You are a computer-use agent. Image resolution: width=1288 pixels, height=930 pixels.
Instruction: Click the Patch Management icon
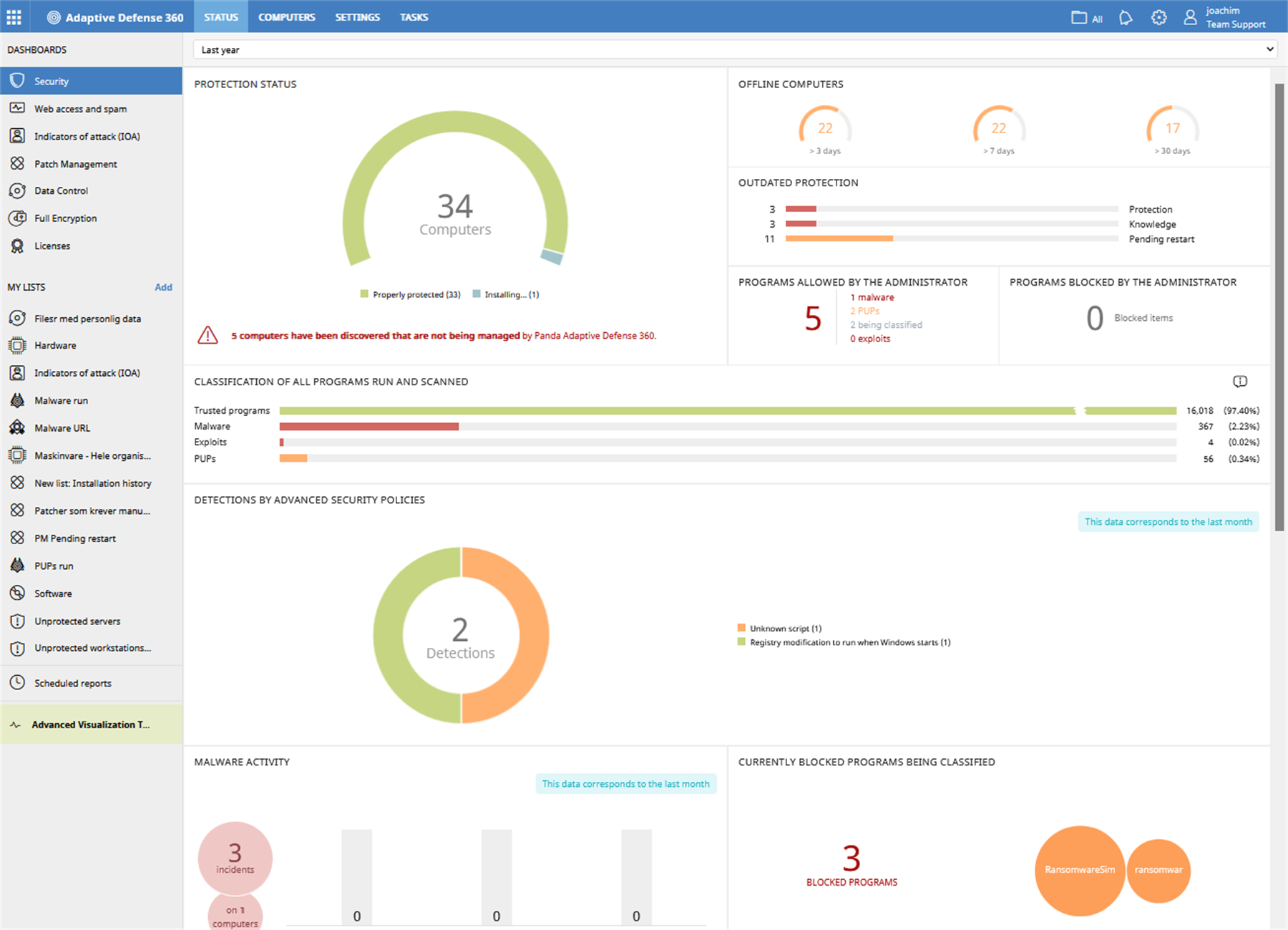(x=18, y=163)
